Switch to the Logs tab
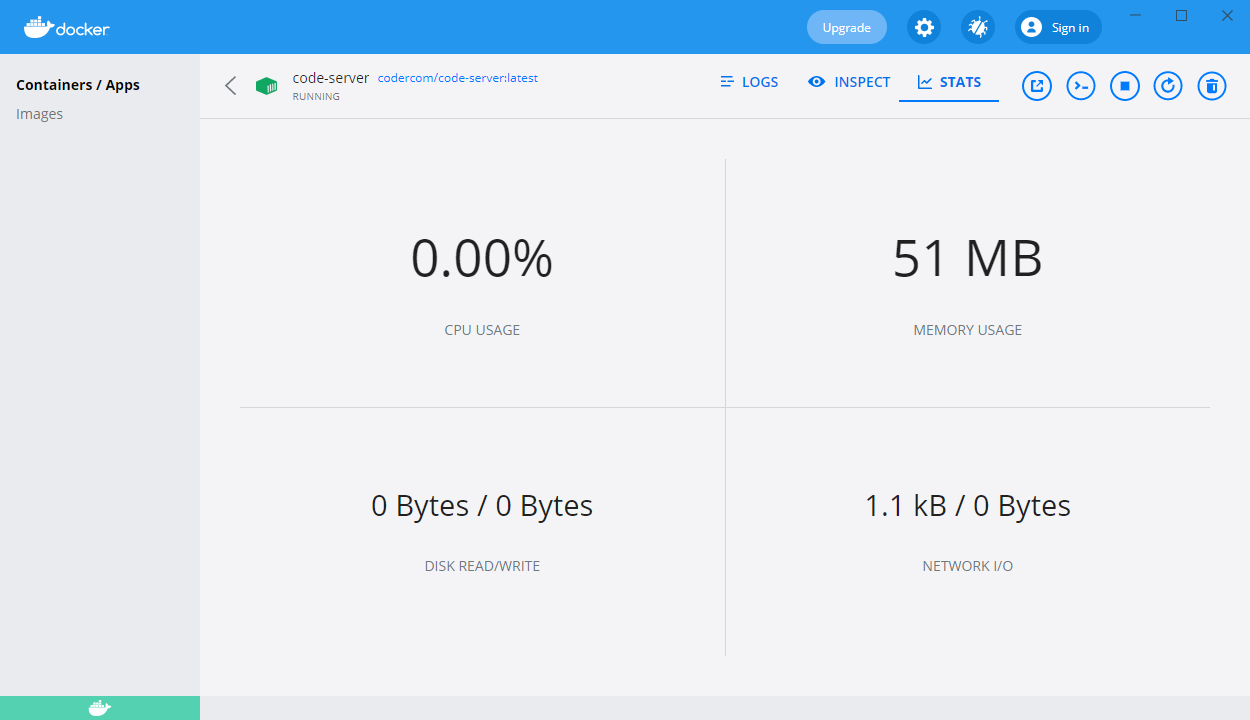 [x=749, y=82]
